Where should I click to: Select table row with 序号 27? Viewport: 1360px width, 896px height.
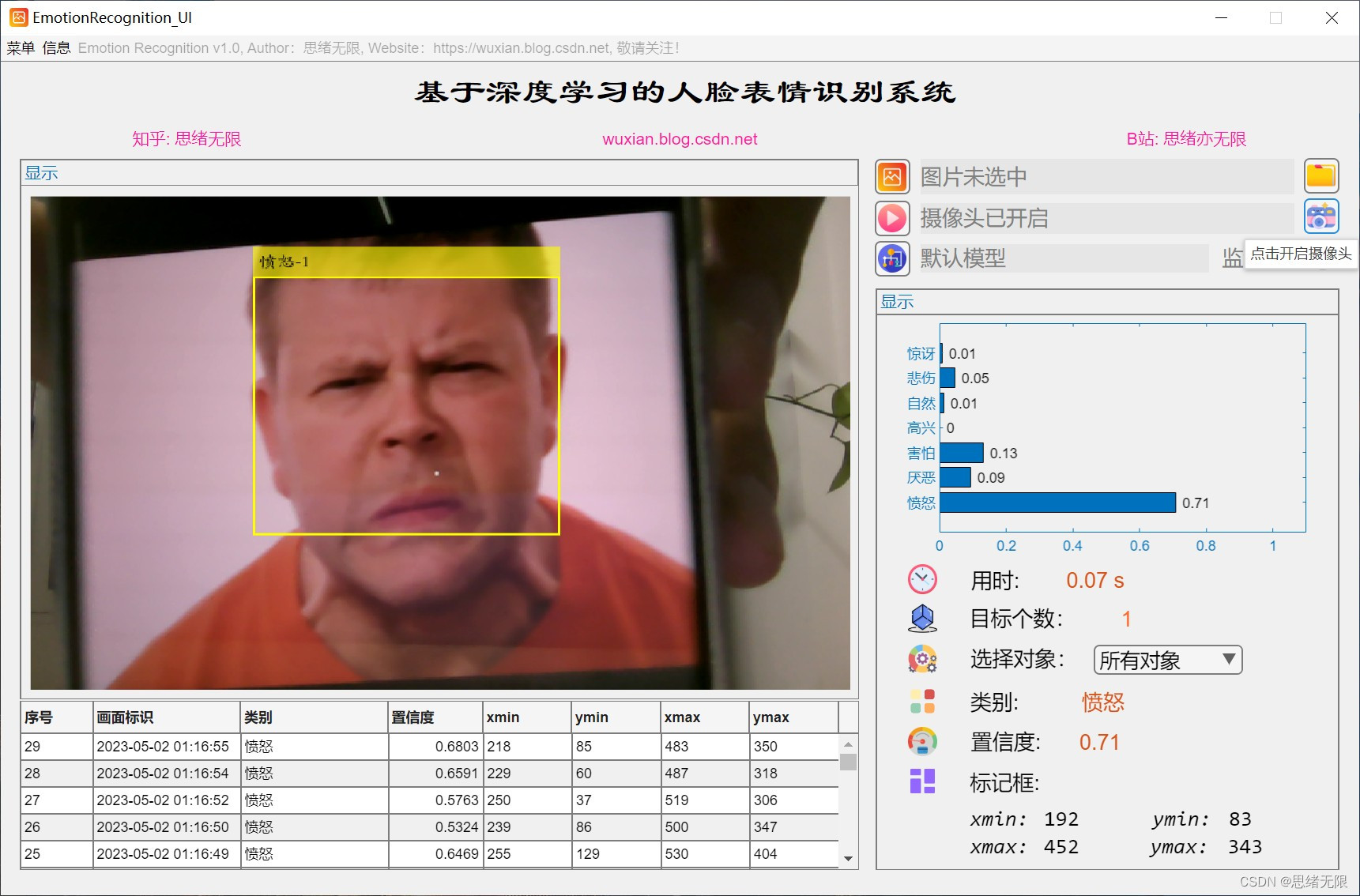[429, 800]
